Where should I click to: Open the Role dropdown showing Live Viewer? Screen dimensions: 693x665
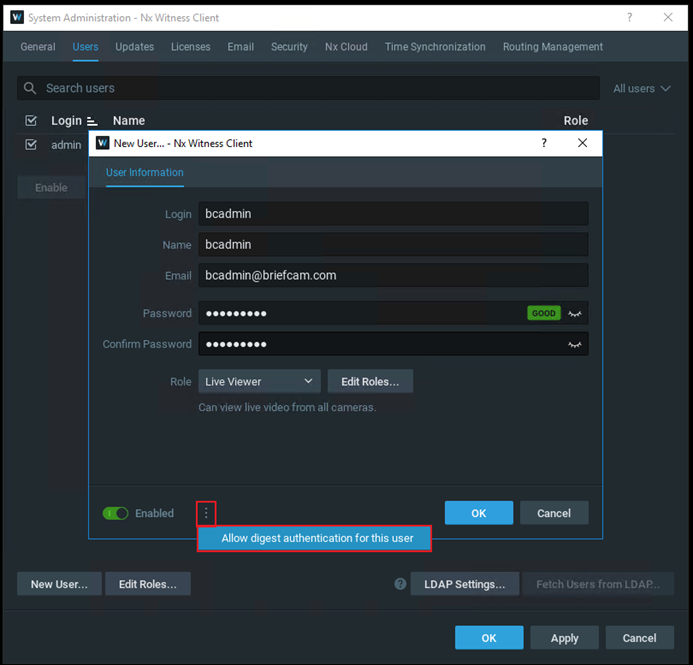pyautogui.click(x=259, y=381)
